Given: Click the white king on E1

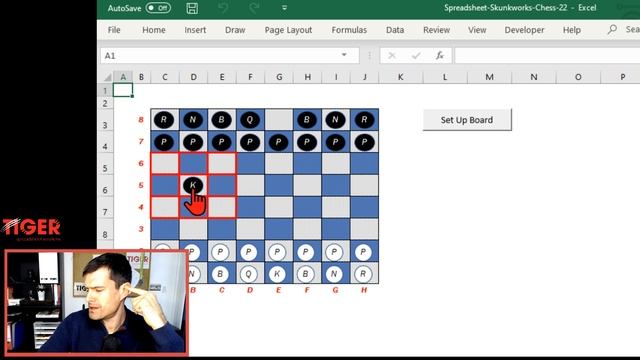Looking at the screenshot, I should (277, 273).
